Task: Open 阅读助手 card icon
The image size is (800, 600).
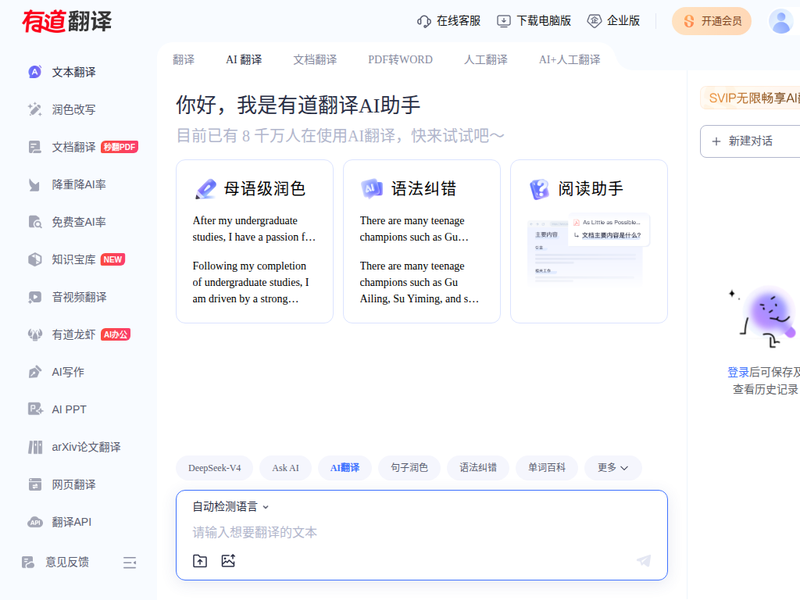Action: click(x=539, y=189)
